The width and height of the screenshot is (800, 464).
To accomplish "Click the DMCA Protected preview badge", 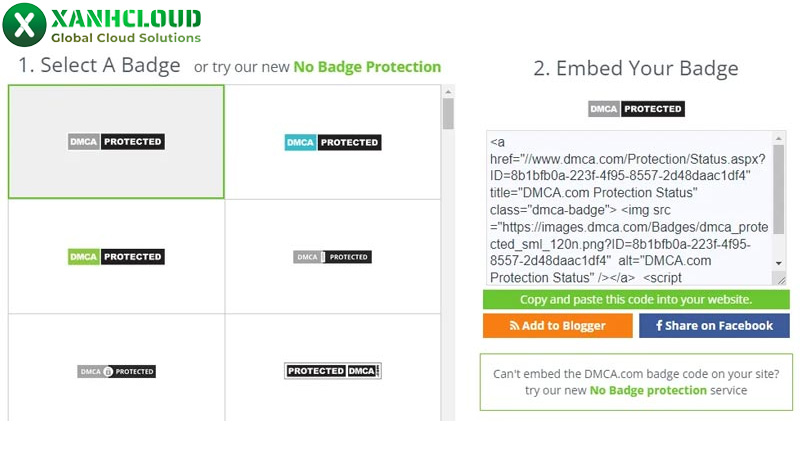I will pyautogui.click(x=636, y=109).
